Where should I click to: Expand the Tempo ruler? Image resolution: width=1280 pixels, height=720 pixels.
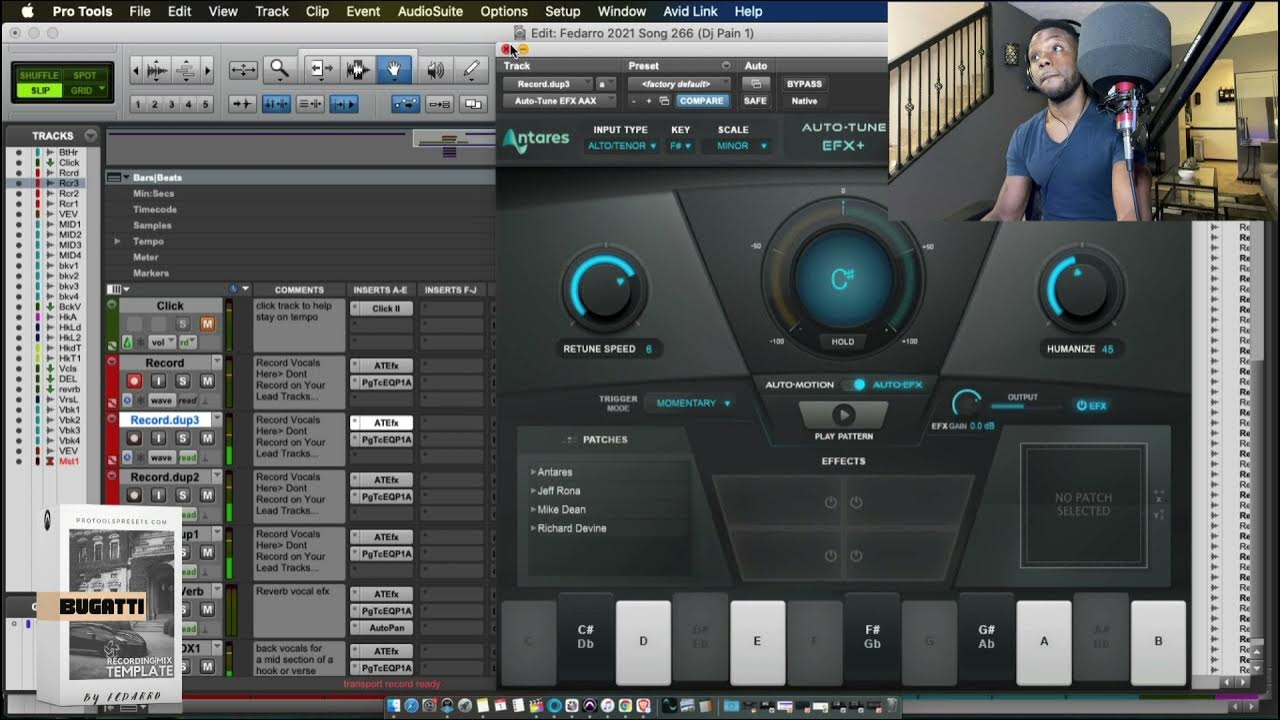pyautogui.click(x=117, y=241)
